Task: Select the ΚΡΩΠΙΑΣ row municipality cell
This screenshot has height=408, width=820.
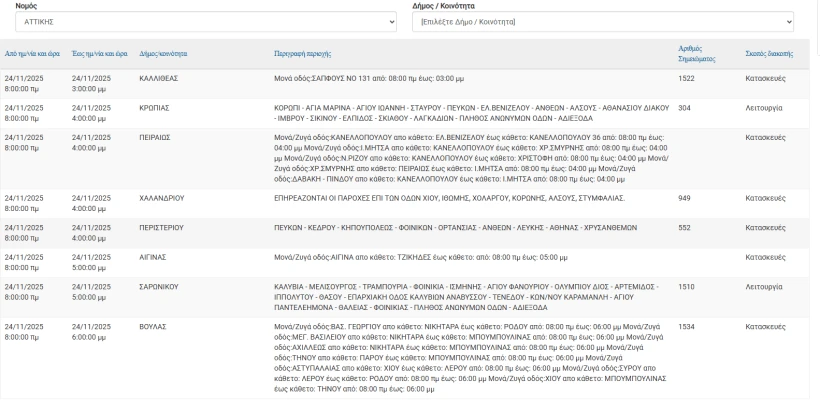Action: tap(154, 108)
